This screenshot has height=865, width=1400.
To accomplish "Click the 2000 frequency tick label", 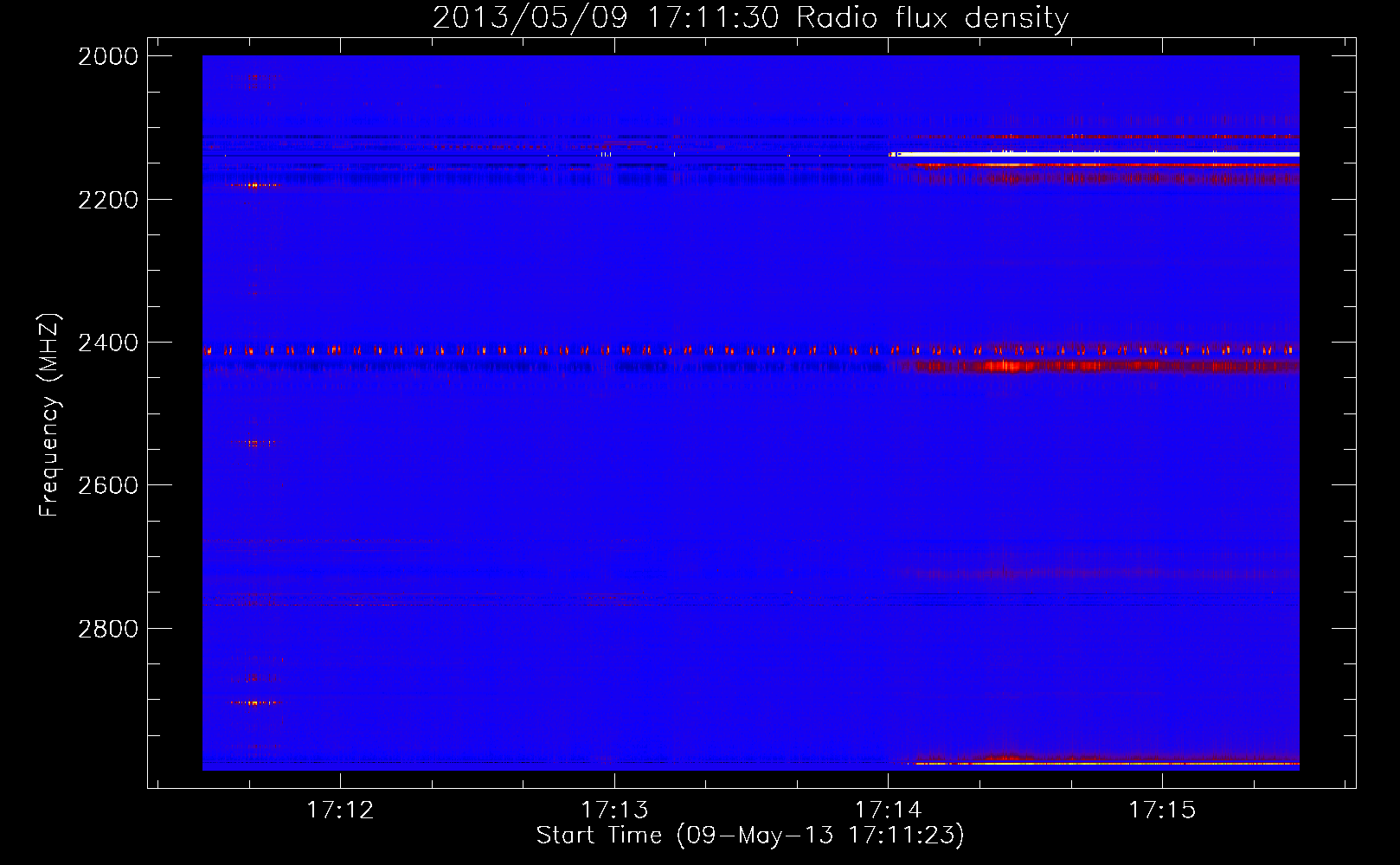I will (x=108, y=56).
